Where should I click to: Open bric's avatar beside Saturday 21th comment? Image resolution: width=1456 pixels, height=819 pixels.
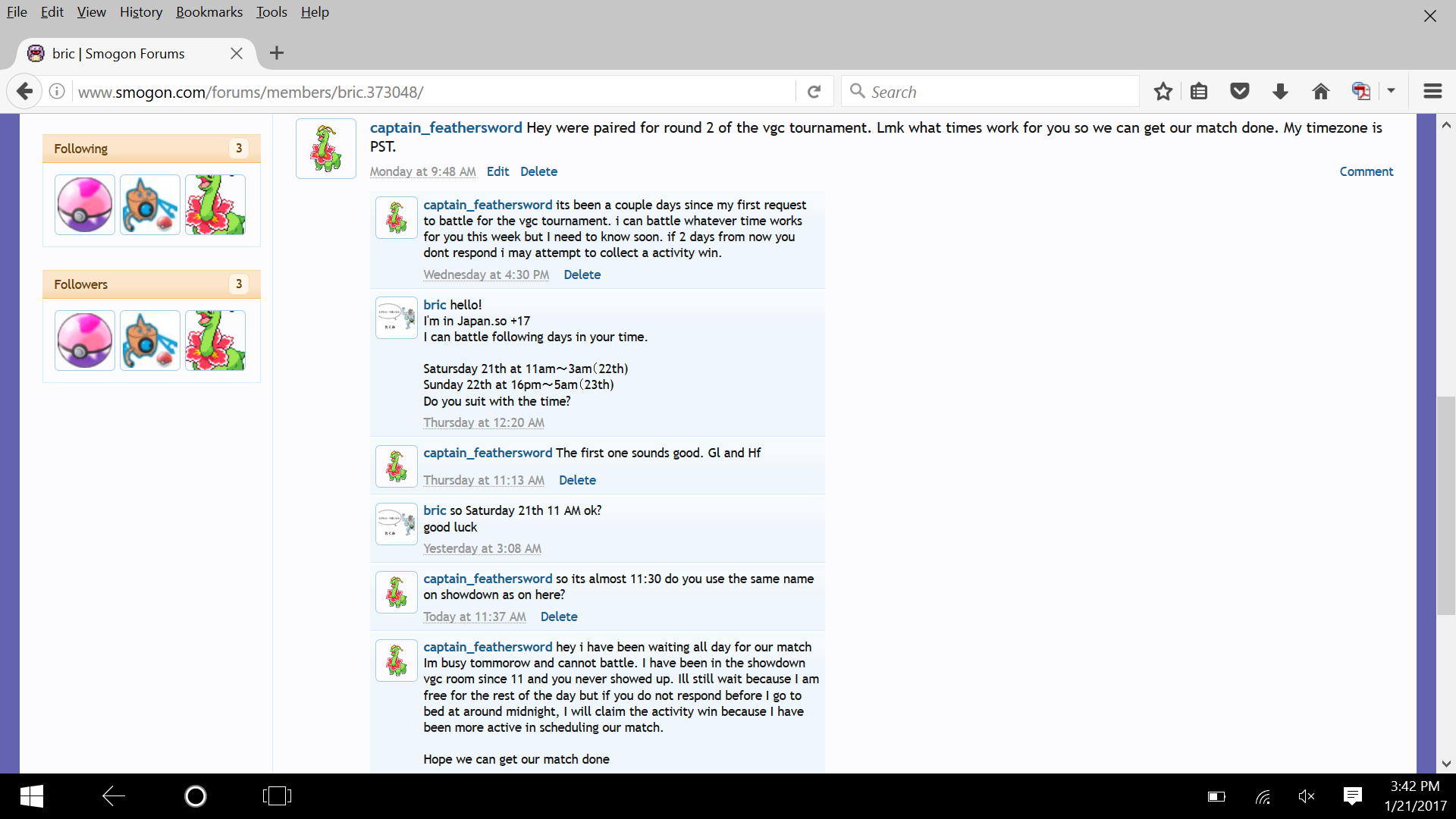[397, 523]
